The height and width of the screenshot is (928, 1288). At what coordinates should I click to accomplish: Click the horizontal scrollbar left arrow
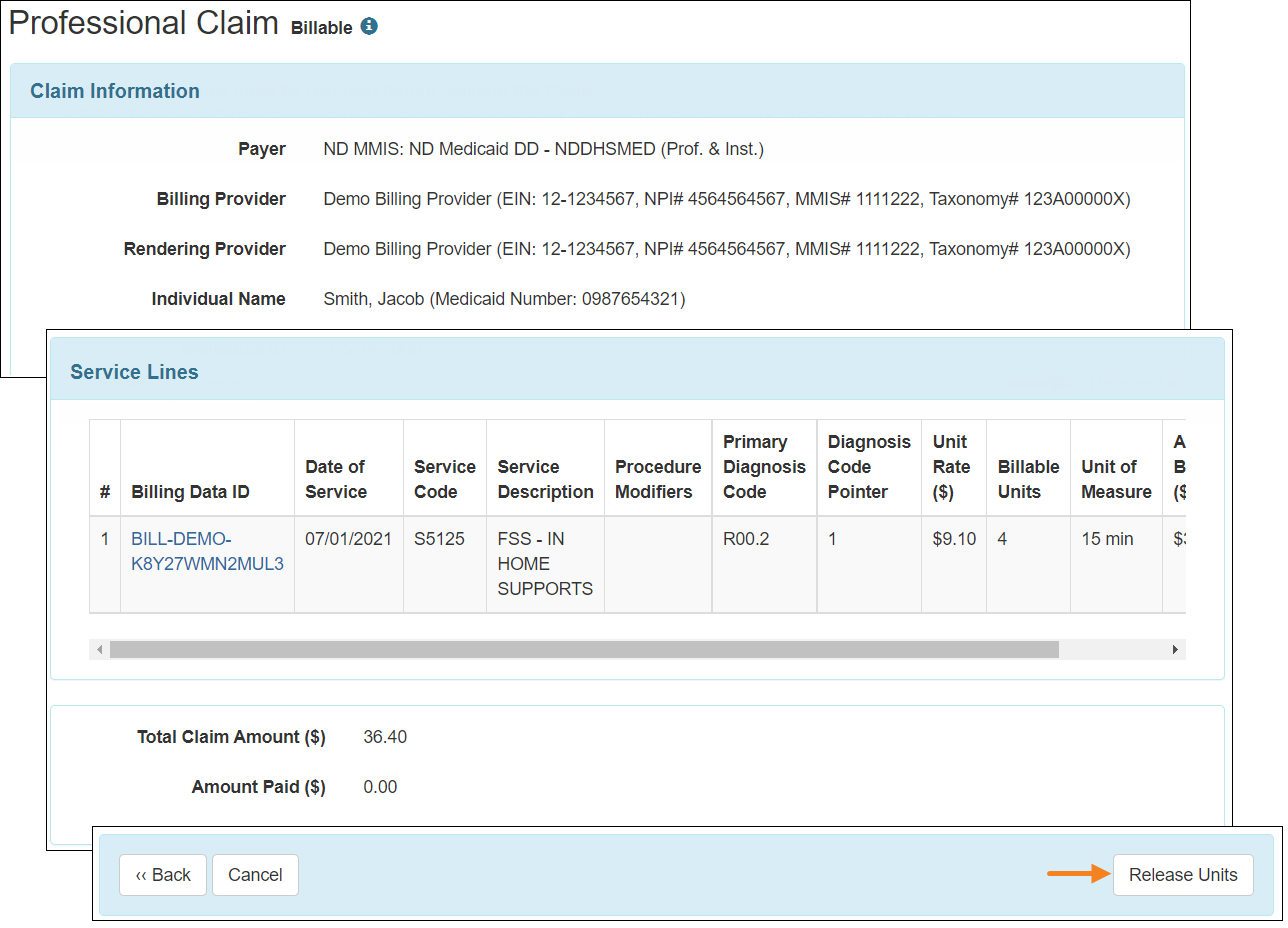point(99,650)
